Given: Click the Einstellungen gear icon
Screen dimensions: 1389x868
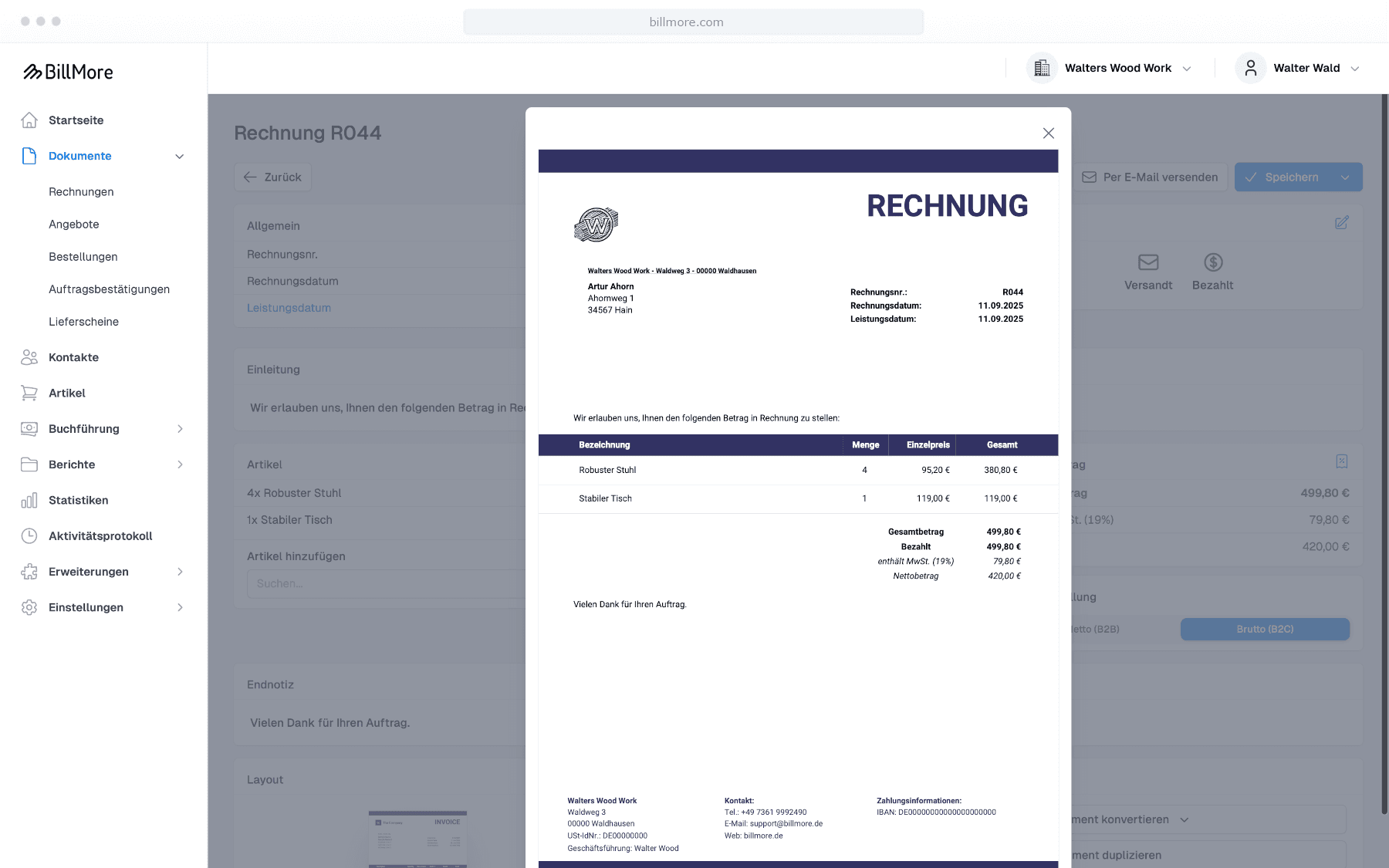Looking at the screenshot, I should [x=29, y=607].
